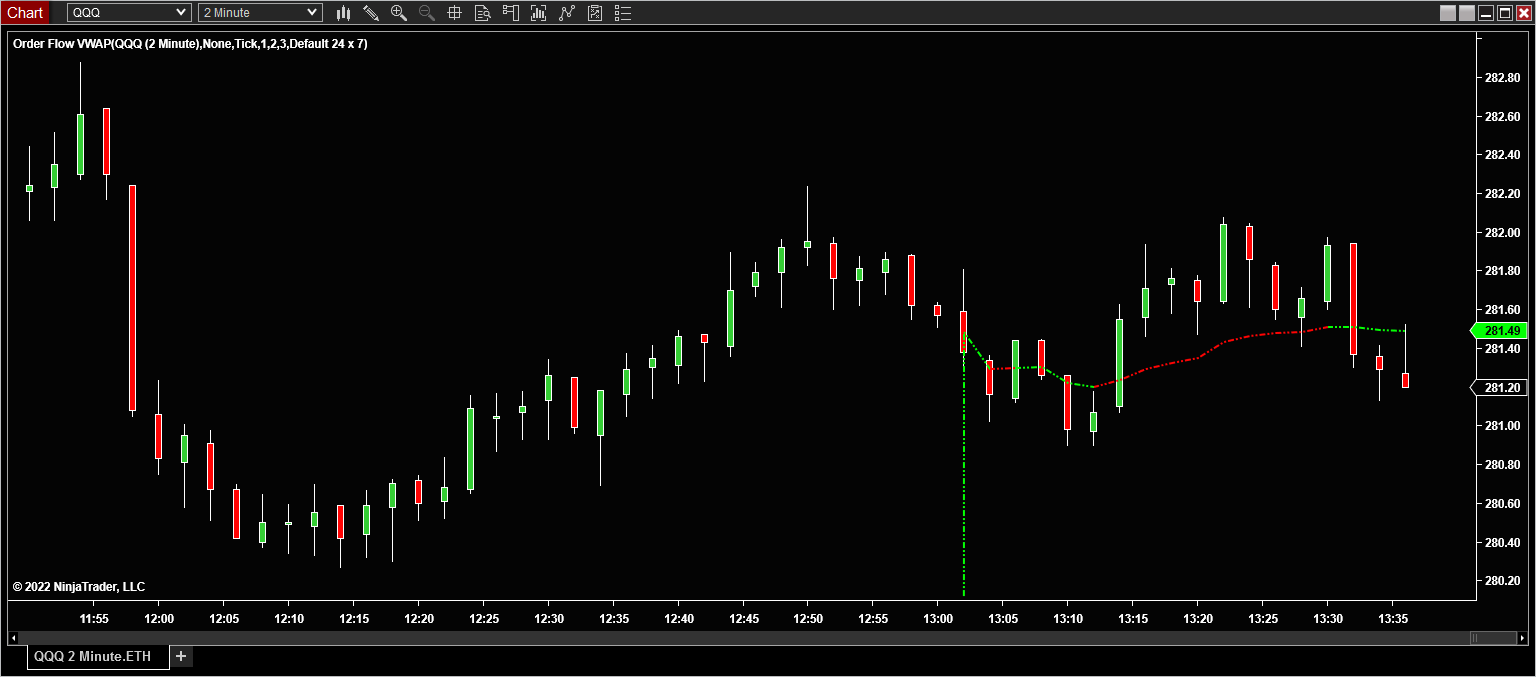Click the 11:55 time axis label
The width and height of the screenshot is (1536, 677).
tap(94, 619)
